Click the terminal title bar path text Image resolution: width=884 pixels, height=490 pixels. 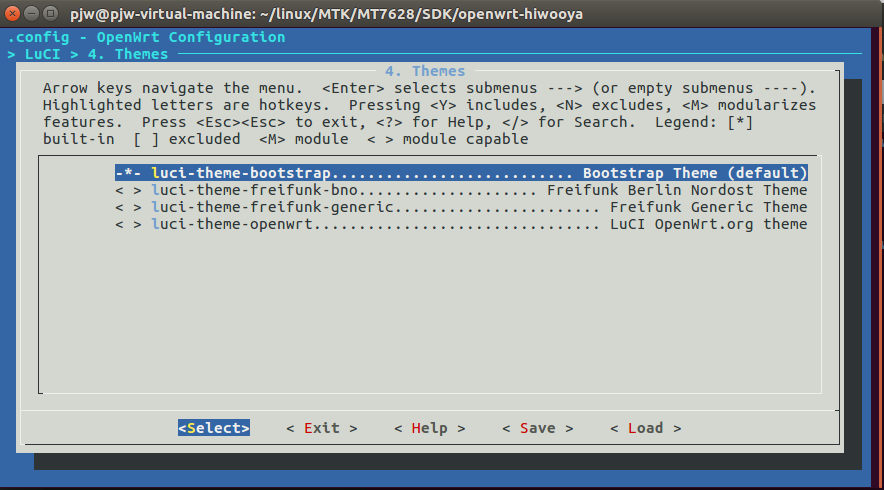coord(326,14)
